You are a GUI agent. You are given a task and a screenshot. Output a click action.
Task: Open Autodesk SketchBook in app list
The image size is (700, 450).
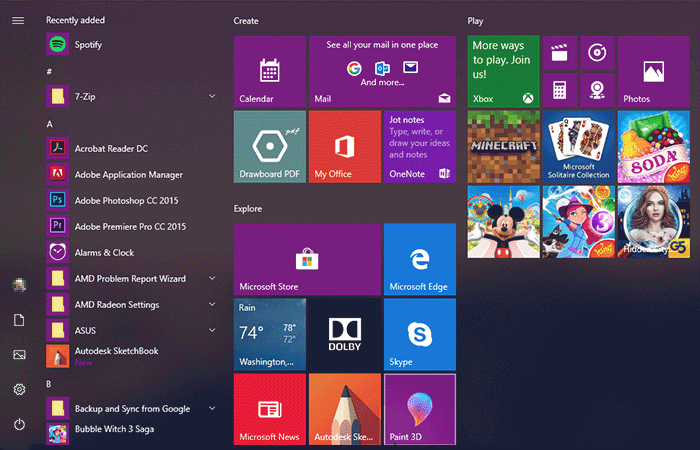(x=132, y=356)
